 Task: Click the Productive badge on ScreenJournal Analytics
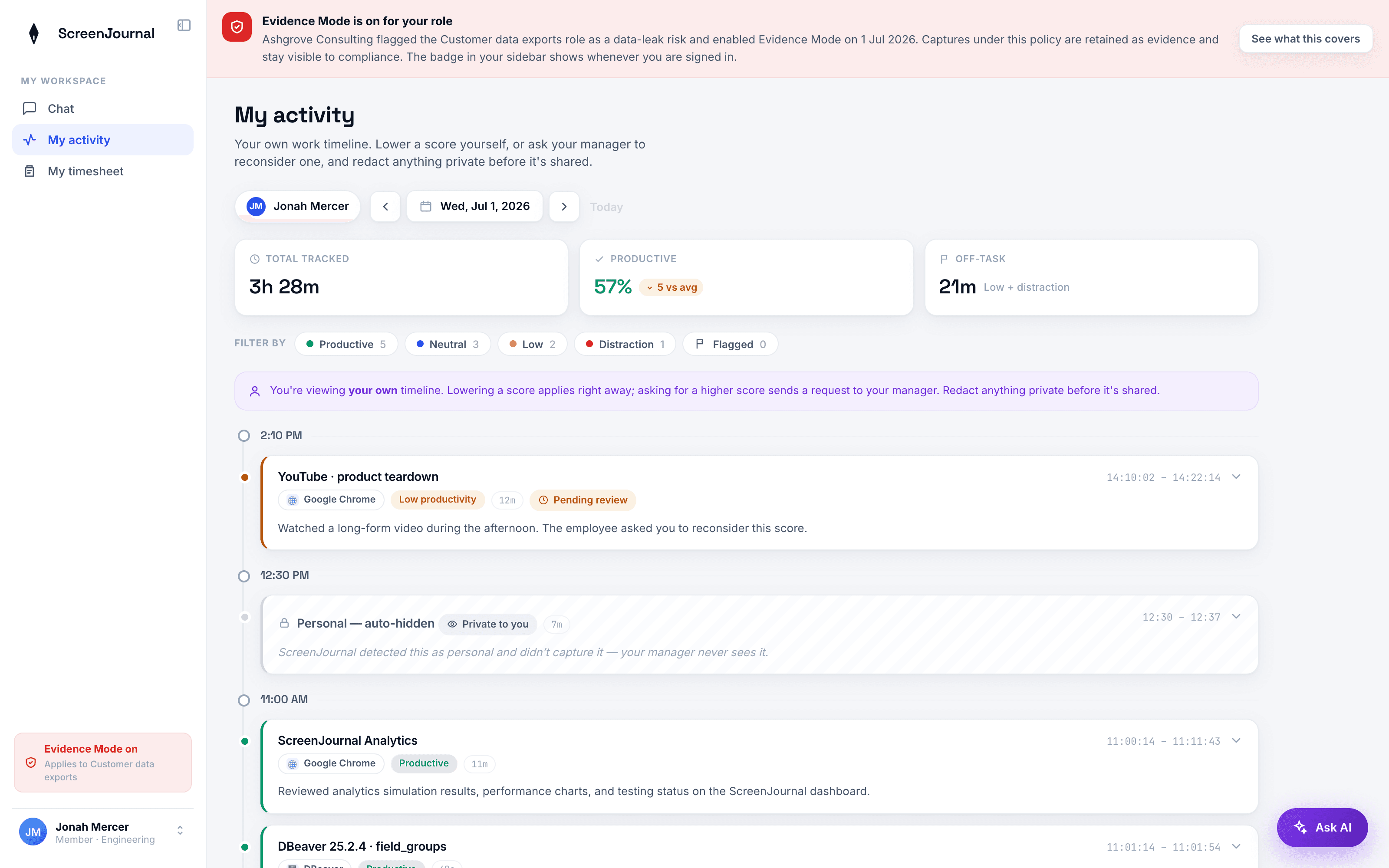424,763
